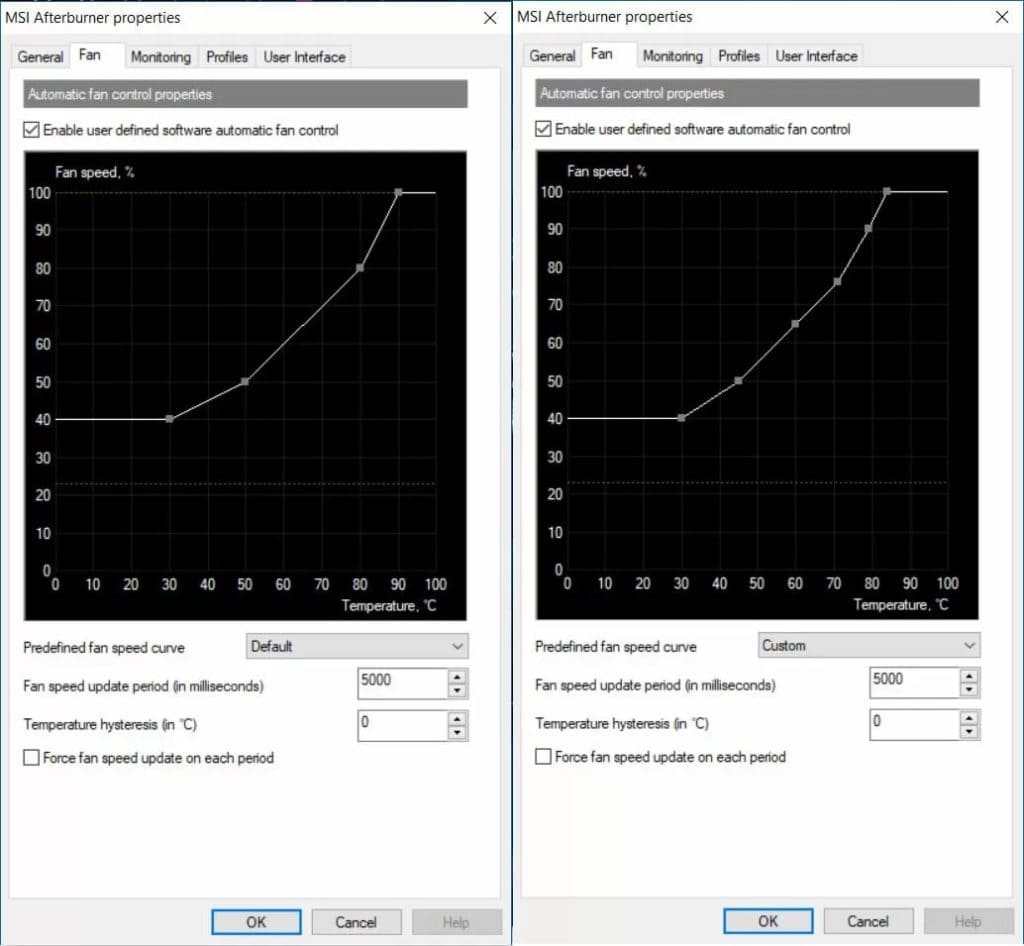Decrease temperature hysteresis in left window
Screen dimensions: 1024x946
(x=457, y=733)
